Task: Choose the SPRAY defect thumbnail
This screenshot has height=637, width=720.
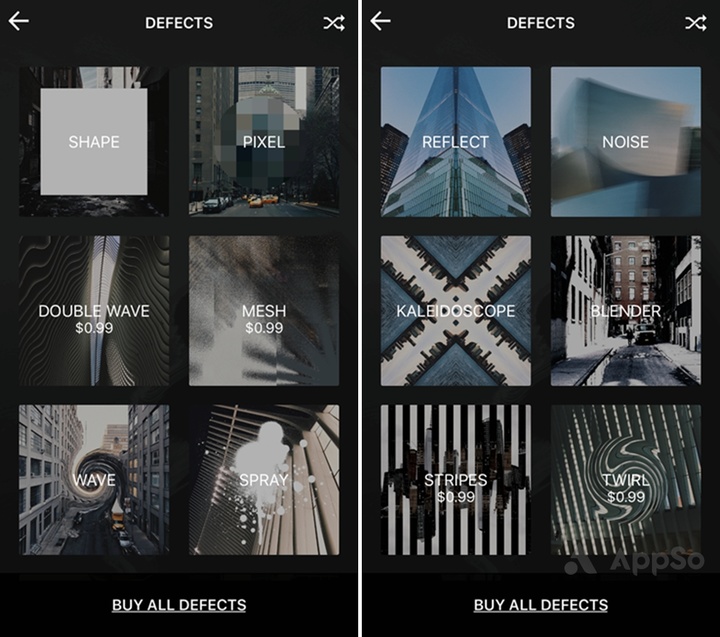Action: pos(264,480)
